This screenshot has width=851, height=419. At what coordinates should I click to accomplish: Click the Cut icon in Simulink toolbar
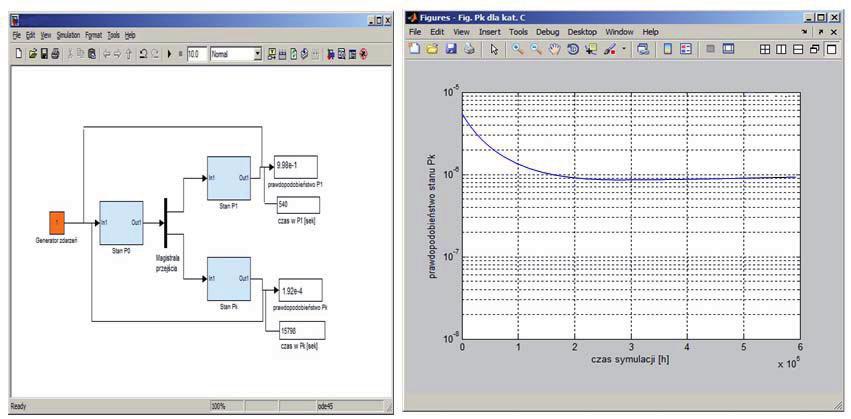(70, 54)
